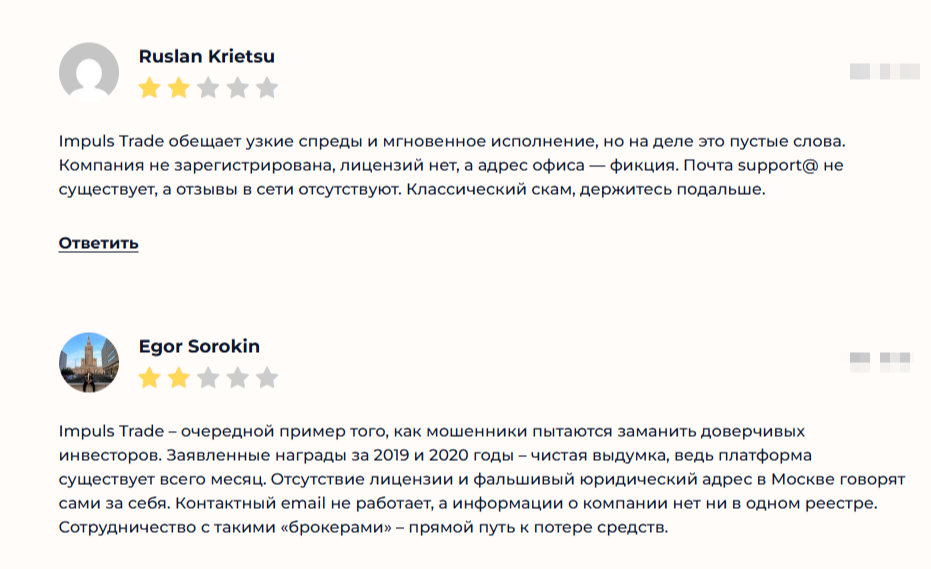
Task: Open Ruslan Krietsu's default gray avatar
Action: click(x=89, y=72)
